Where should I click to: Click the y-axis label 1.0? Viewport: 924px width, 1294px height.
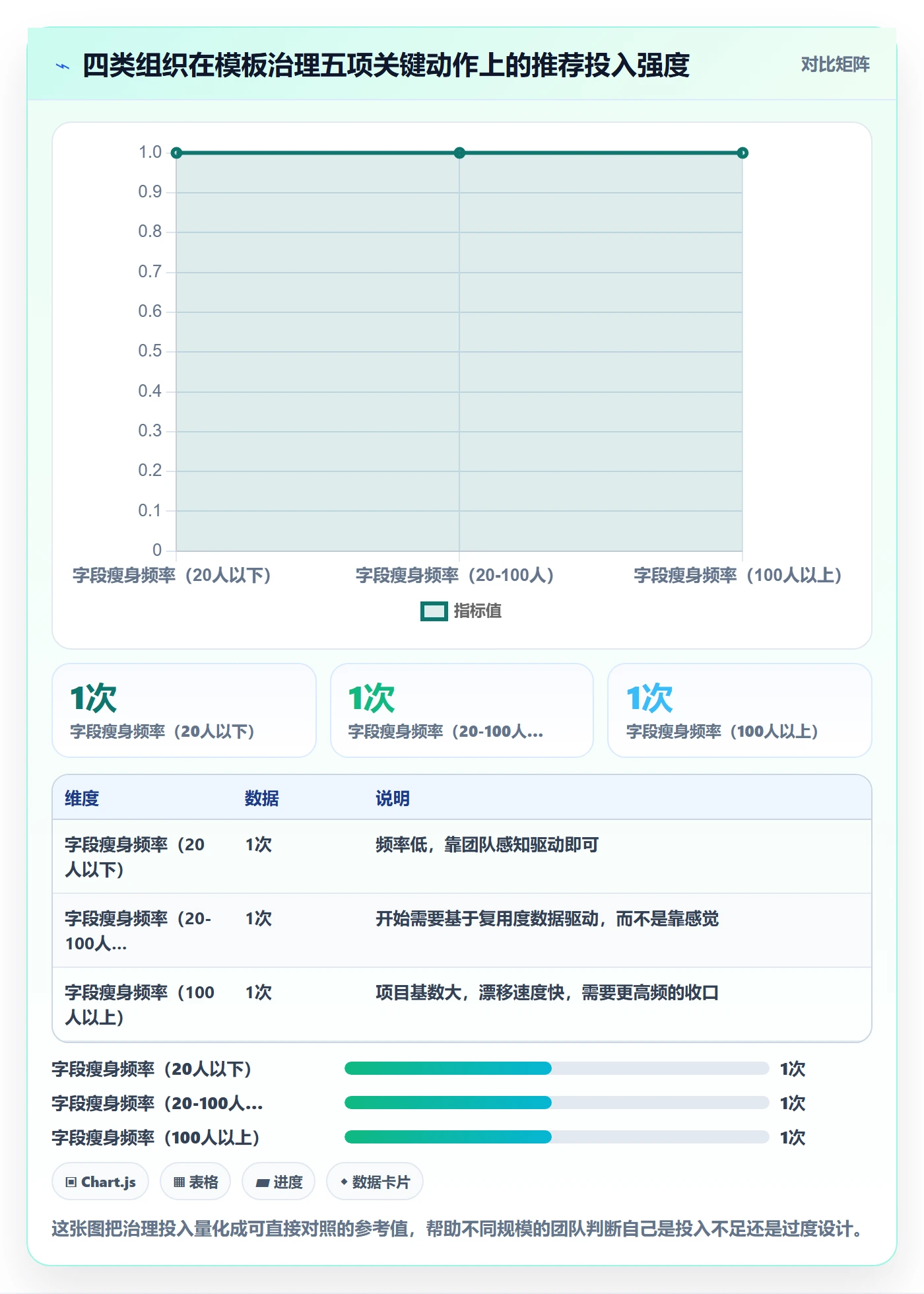[x=150, y=153]
